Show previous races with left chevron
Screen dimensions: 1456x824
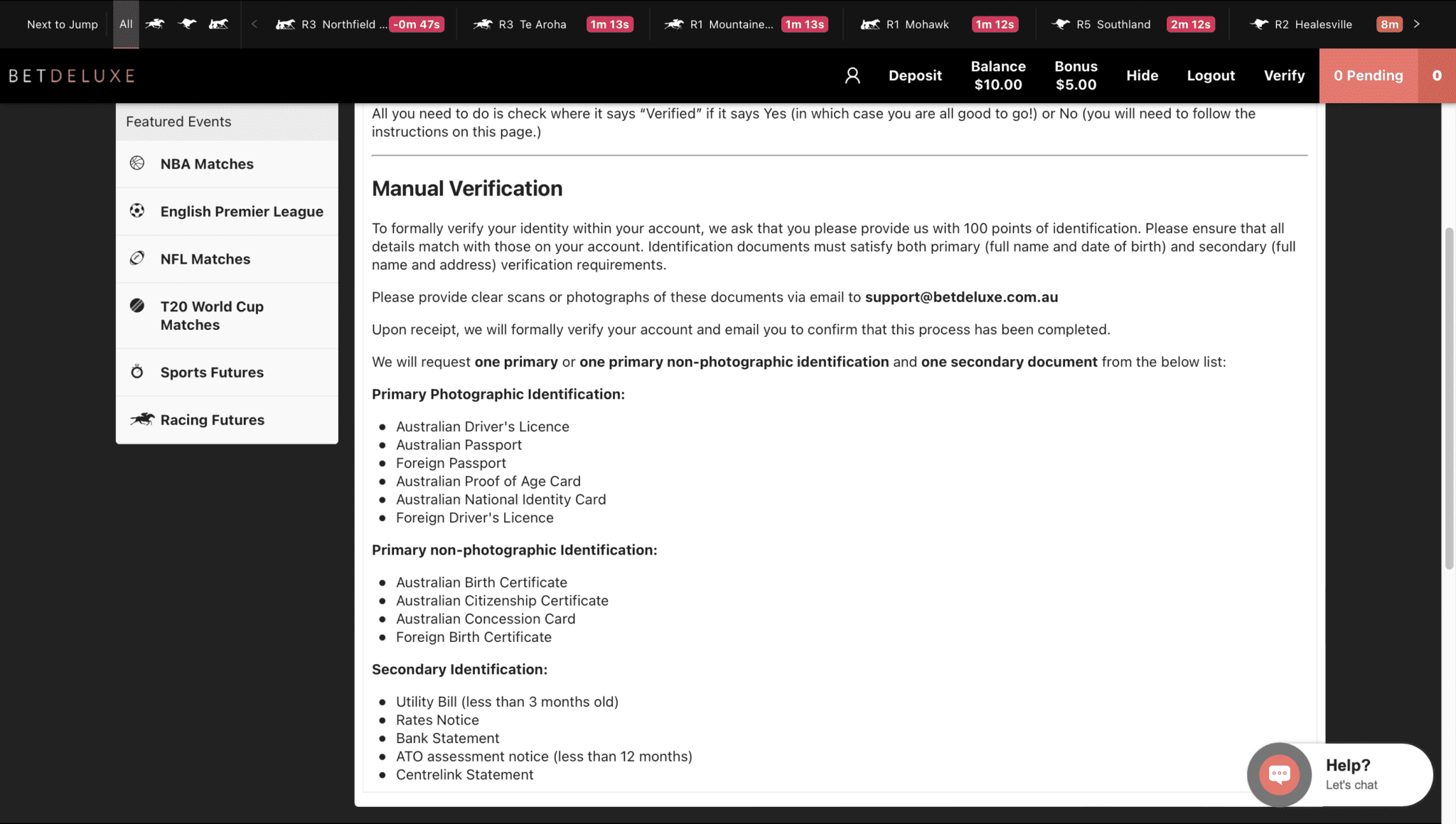pyautogui.click(x=255, y=24)
